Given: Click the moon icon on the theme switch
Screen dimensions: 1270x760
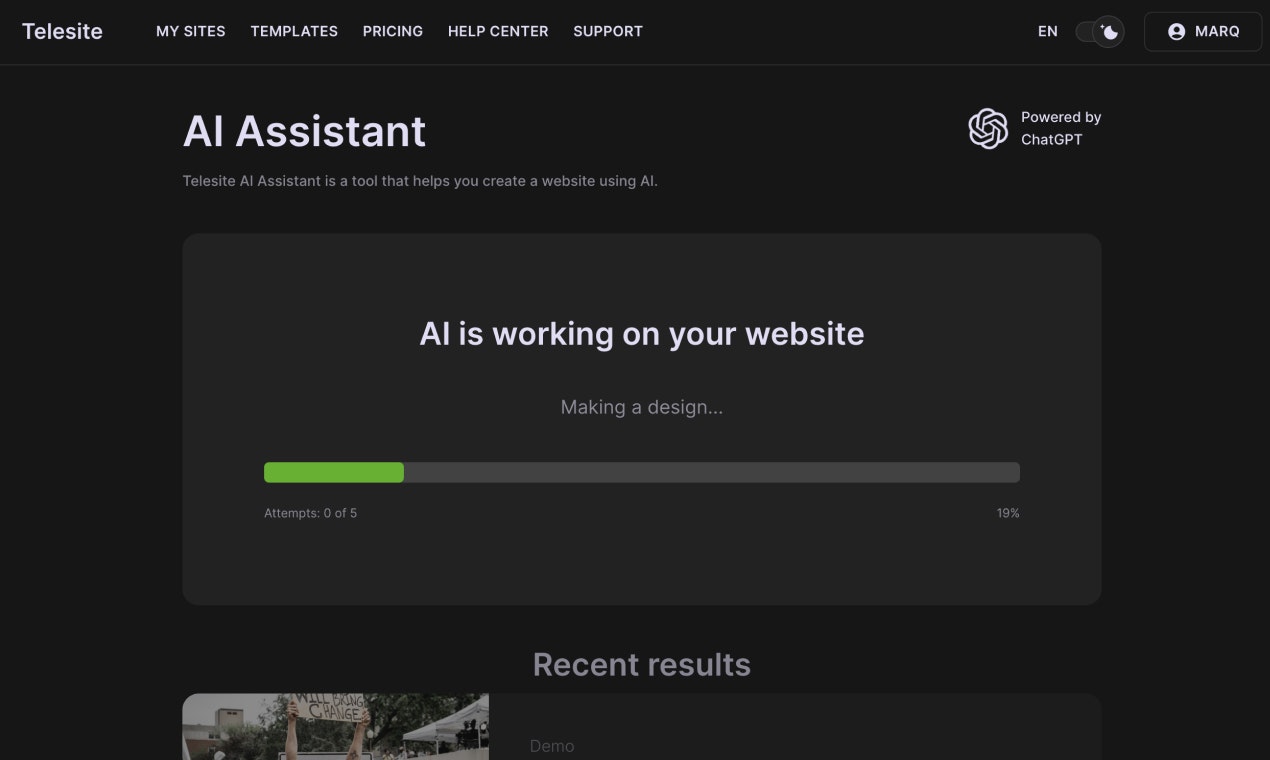Looking at the screenshot, I should tap(1108, 32).
